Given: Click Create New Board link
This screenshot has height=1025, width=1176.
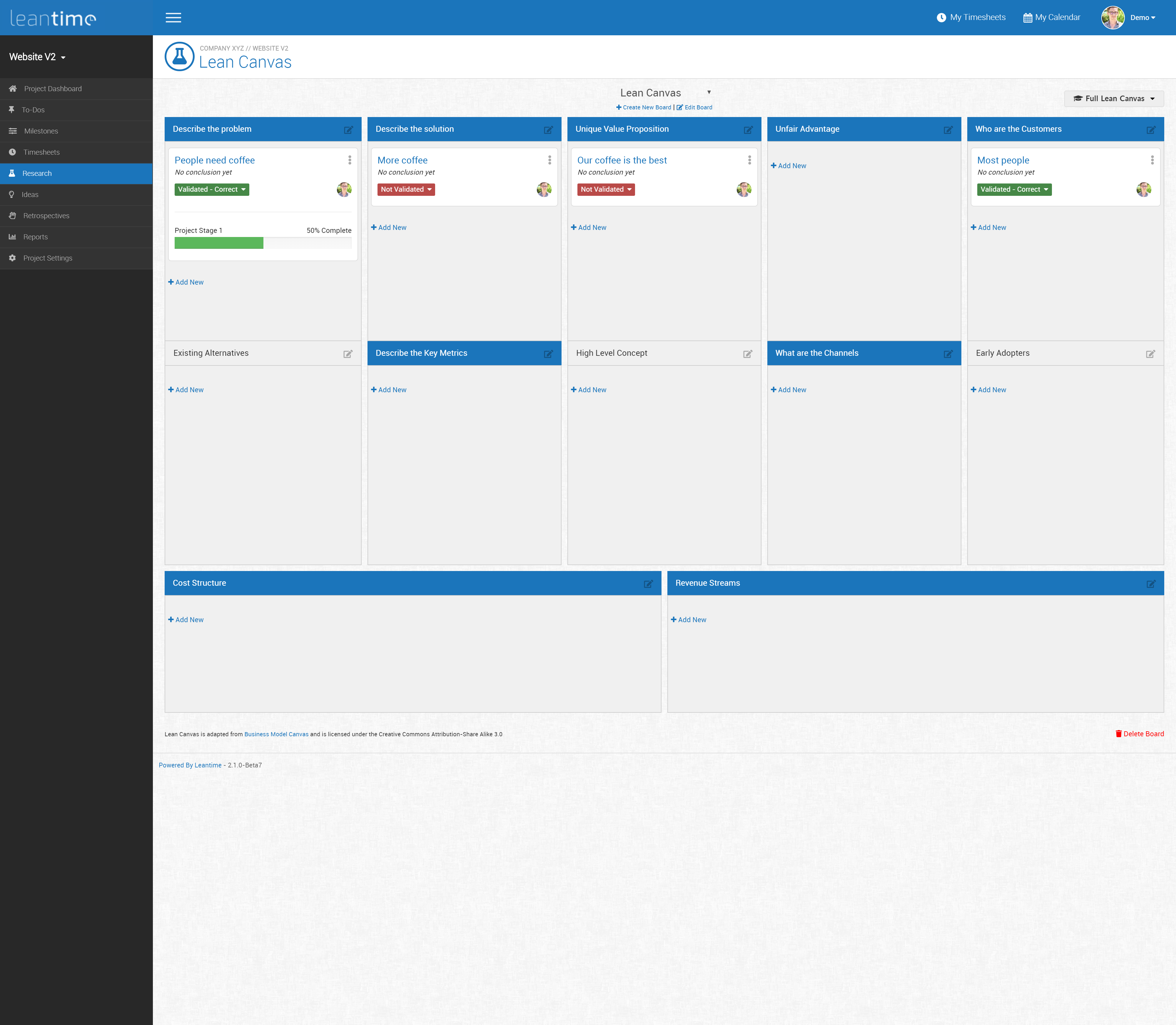Looking at the screenshot, I should tap(644, 108).
